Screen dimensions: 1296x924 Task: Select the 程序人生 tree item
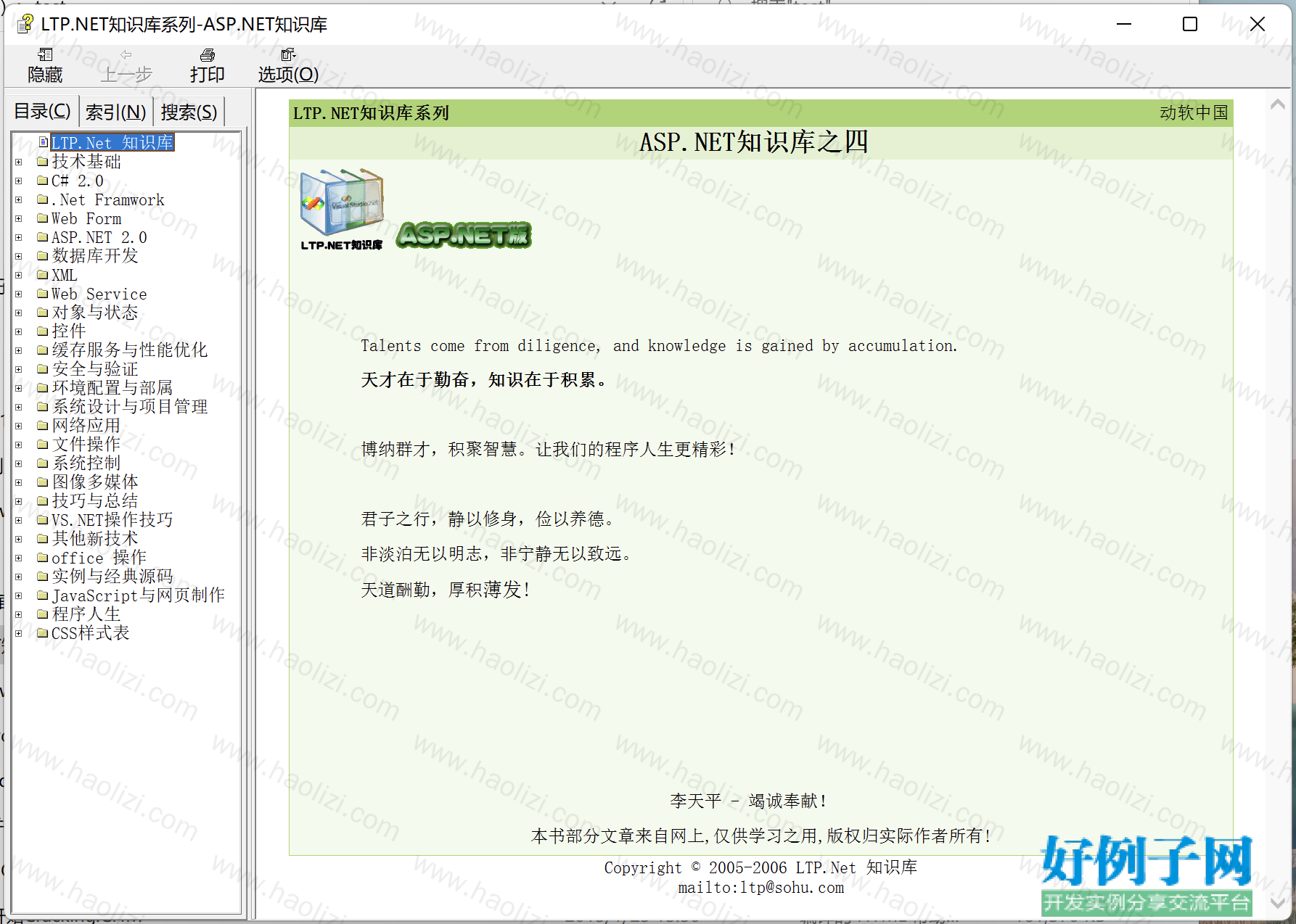coord(86,614)
